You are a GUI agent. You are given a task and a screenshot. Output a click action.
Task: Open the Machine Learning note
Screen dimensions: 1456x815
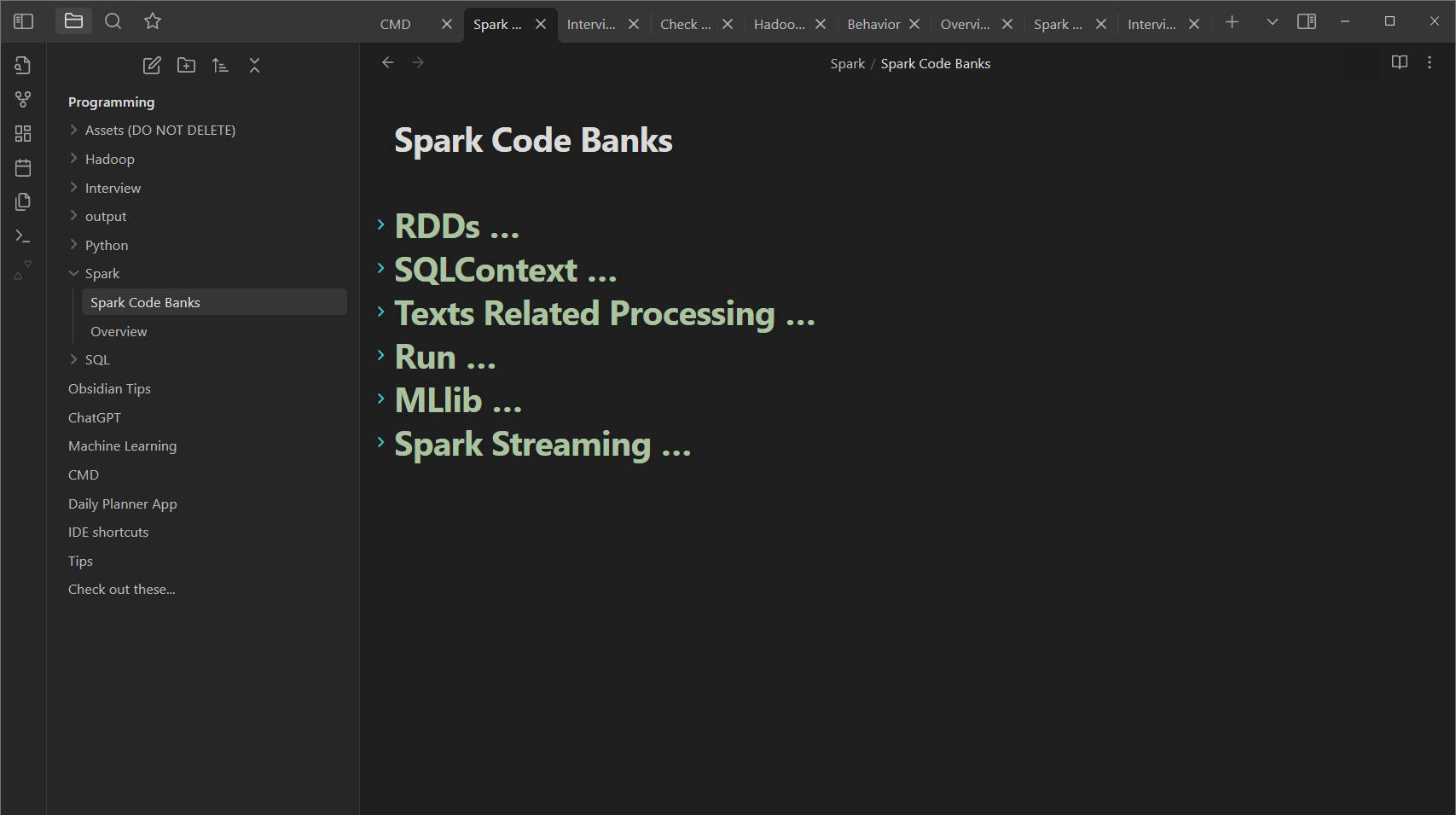coord(122,446)
